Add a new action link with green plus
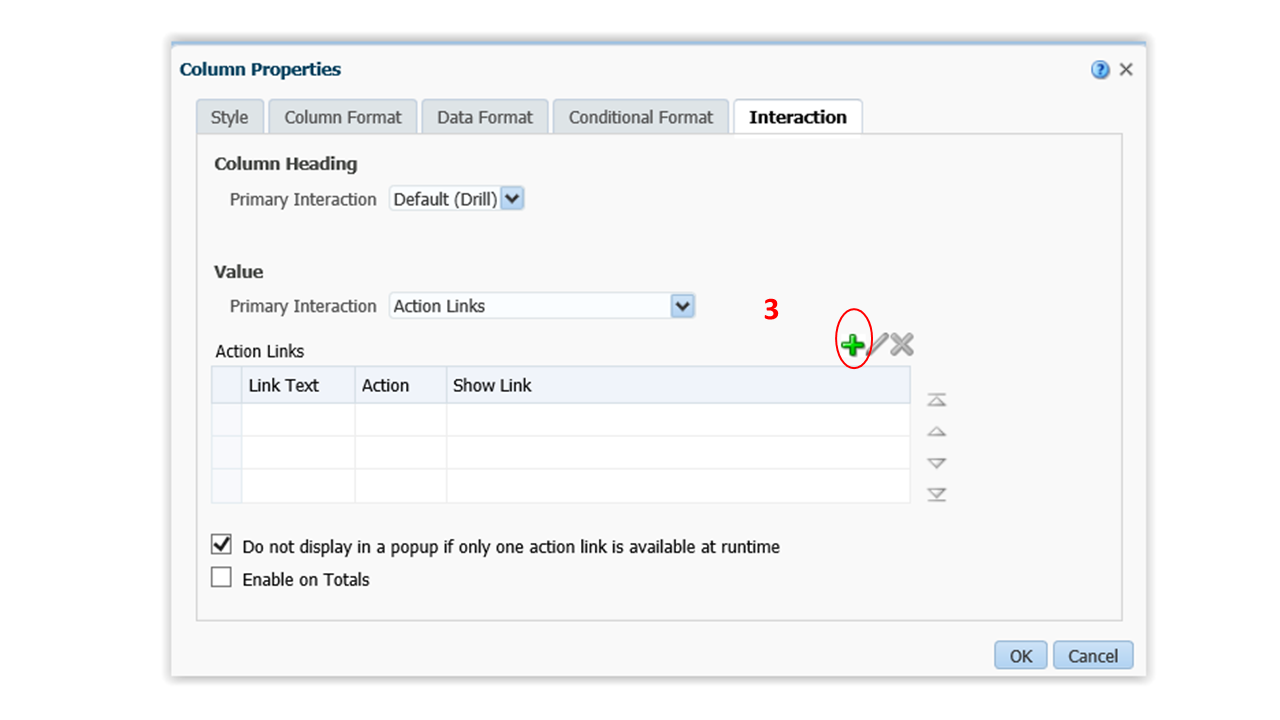The width and height of the screenshot is (1280, 720). (852, 346)
